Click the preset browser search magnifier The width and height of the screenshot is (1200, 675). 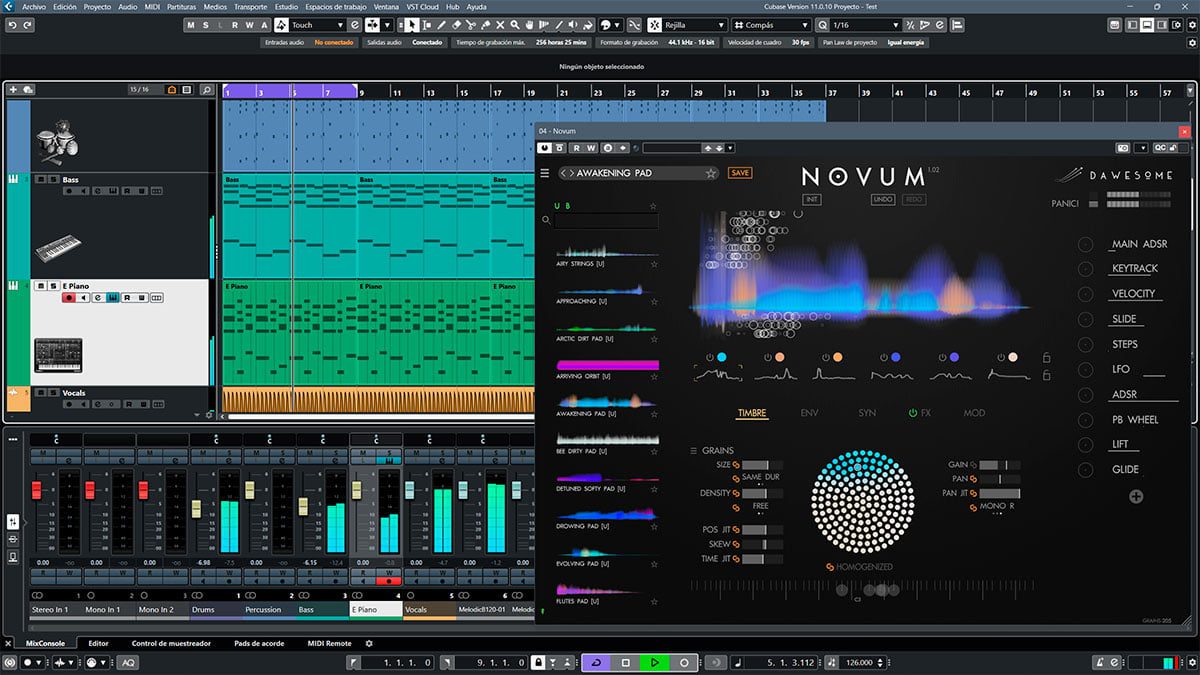tap(547, 220)
